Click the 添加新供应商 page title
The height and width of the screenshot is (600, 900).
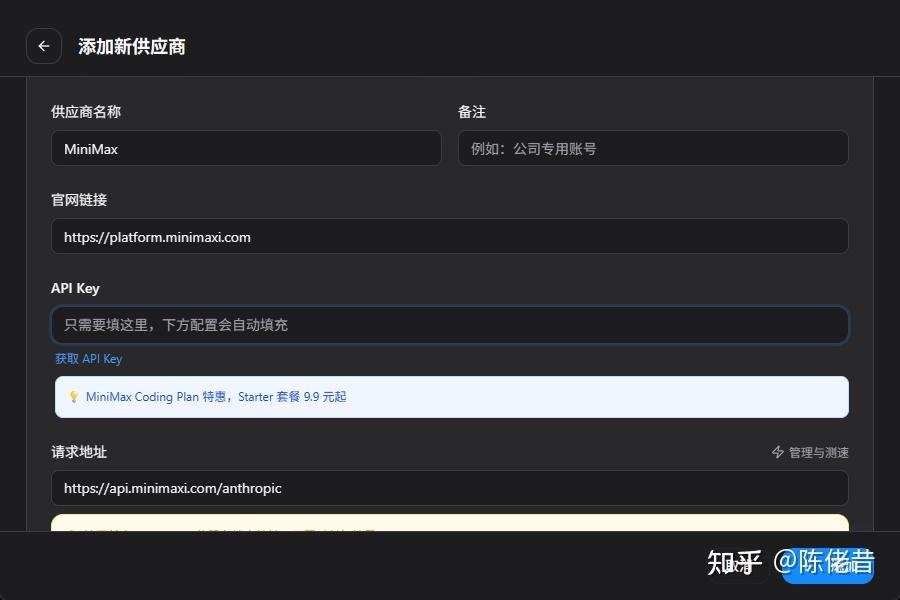132,47
